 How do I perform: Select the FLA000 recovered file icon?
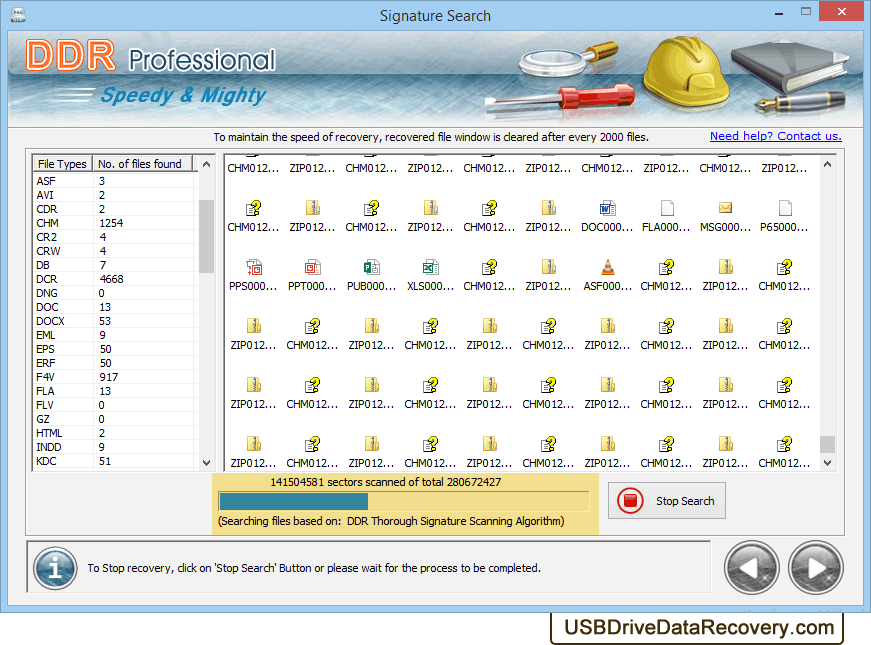coord(667,208)
